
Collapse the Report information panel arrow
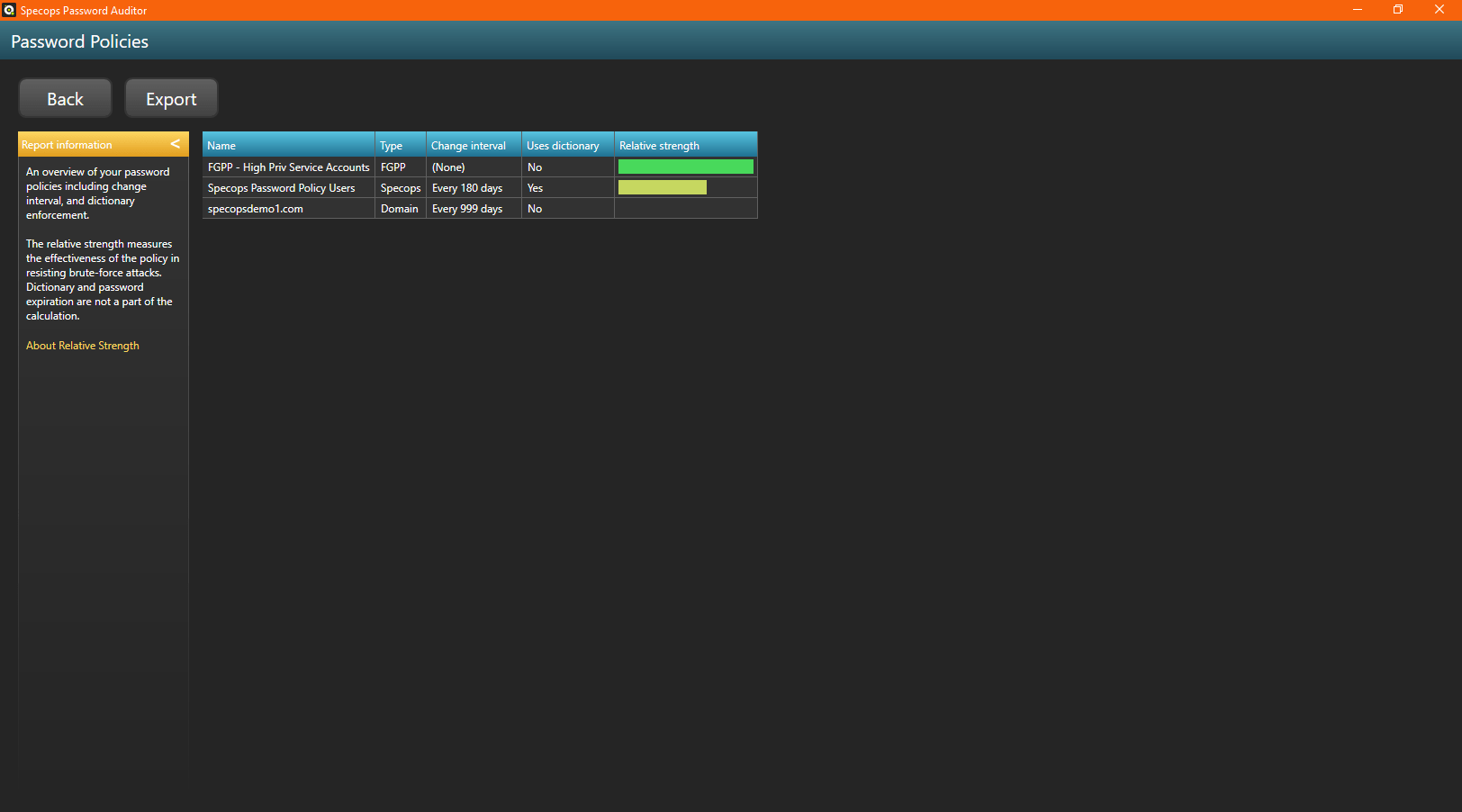click(x=176, y=144)
